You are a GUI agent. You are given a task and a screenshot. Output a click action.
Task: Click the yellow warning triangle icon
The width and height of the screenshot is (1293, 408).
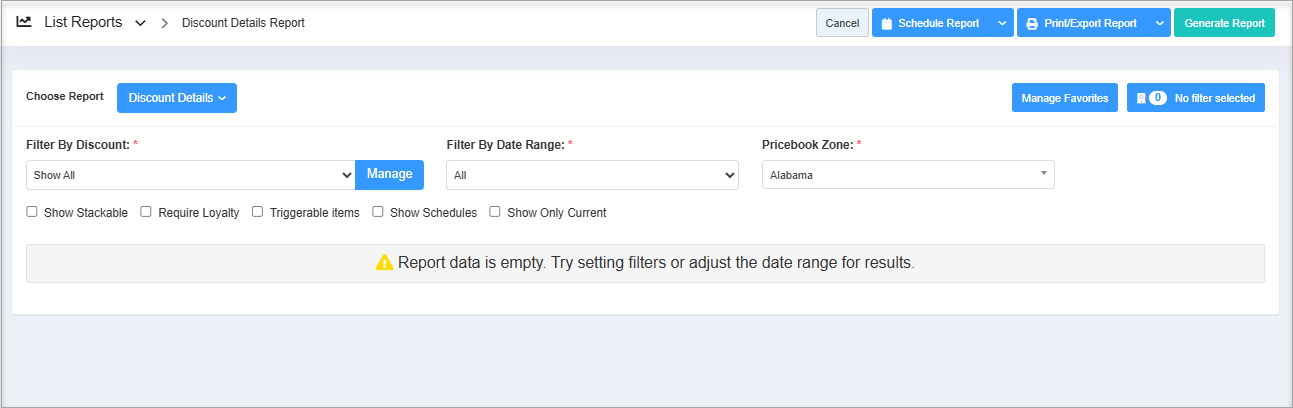coord(384,263)
